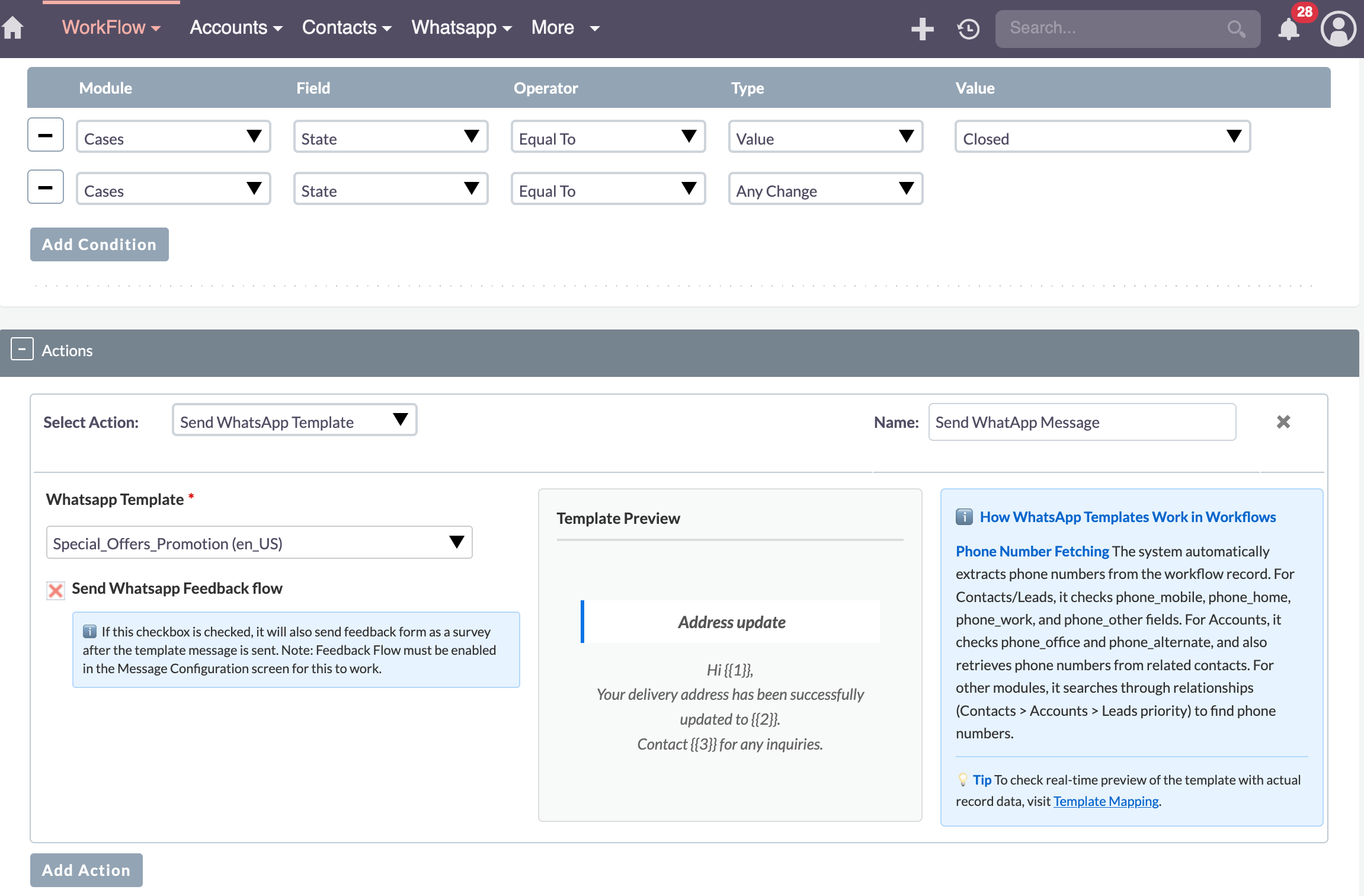Expand the Select Action dropdown
The image size is (1364, 896).
294,421
